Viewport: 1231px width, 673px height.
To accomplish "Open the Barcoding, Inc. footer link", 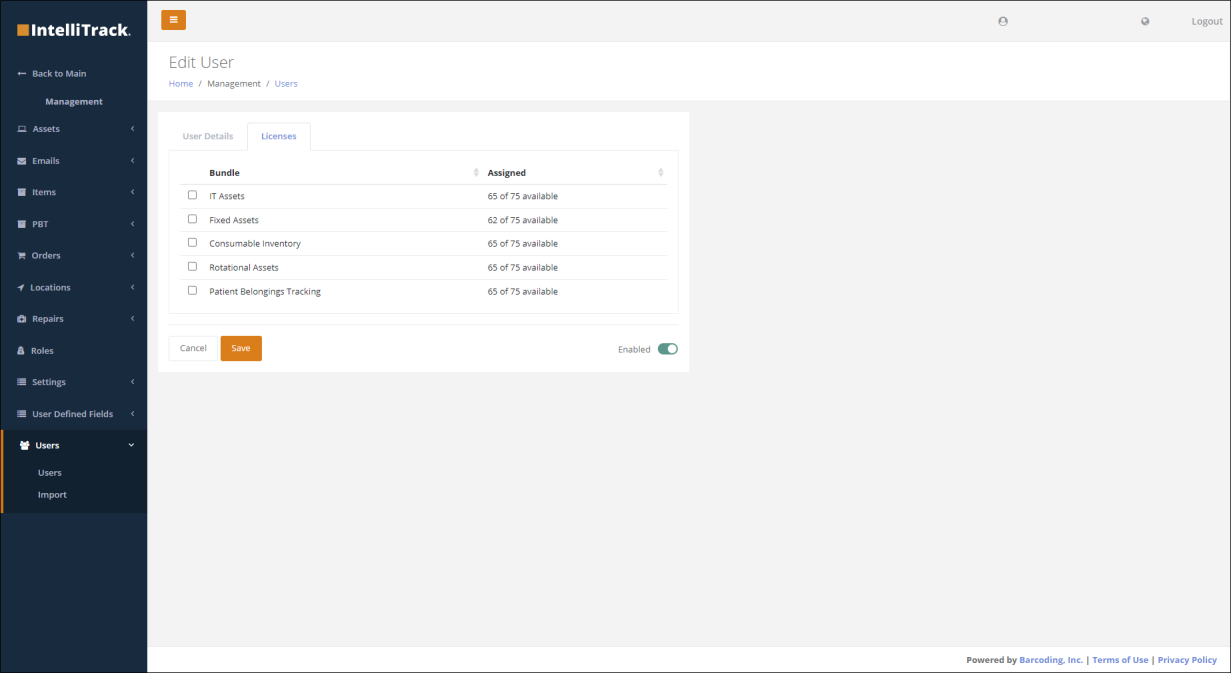I will click(x=1051, y=660).
